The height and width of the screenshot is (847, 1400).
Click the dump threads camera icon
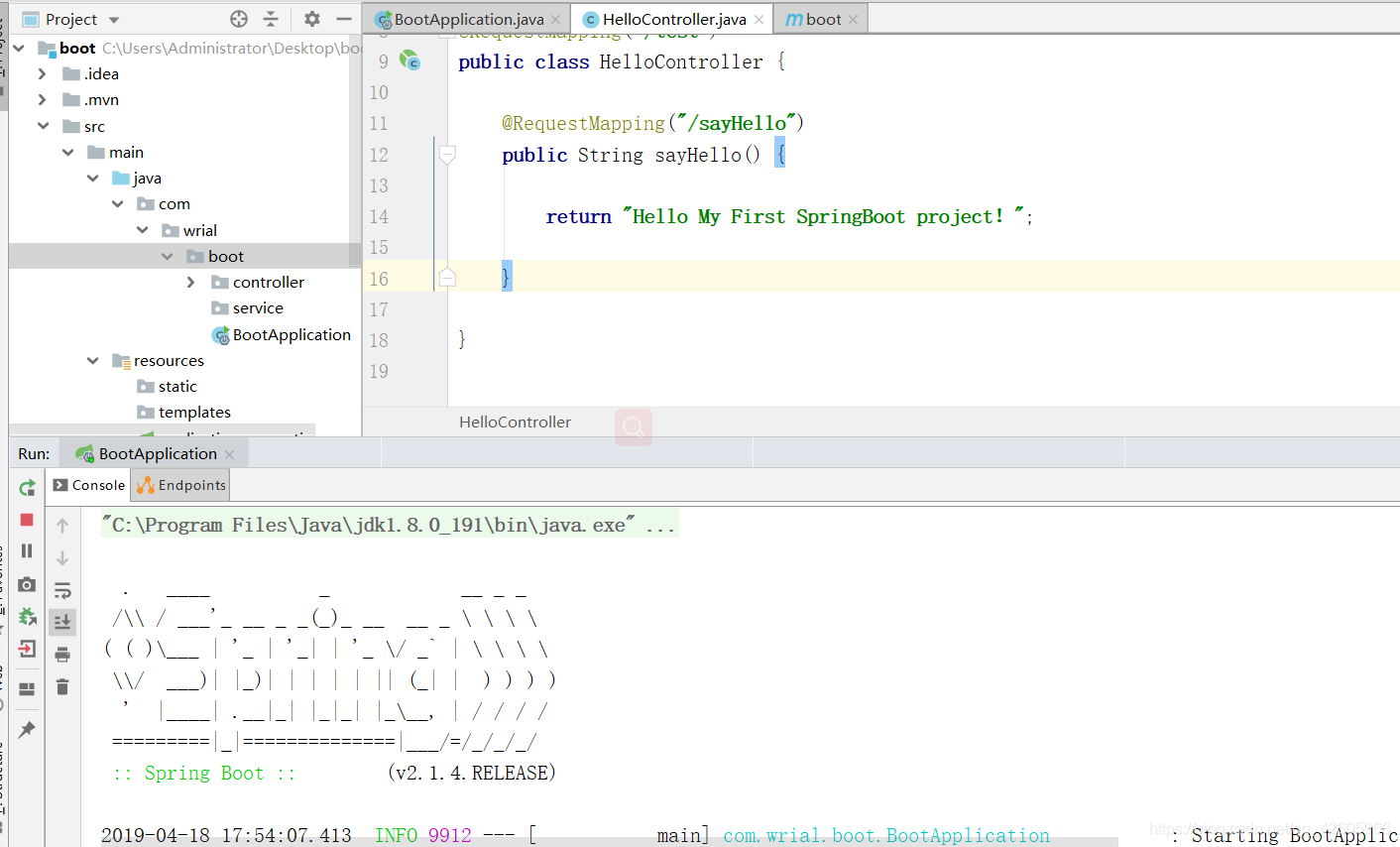(27, 584)
